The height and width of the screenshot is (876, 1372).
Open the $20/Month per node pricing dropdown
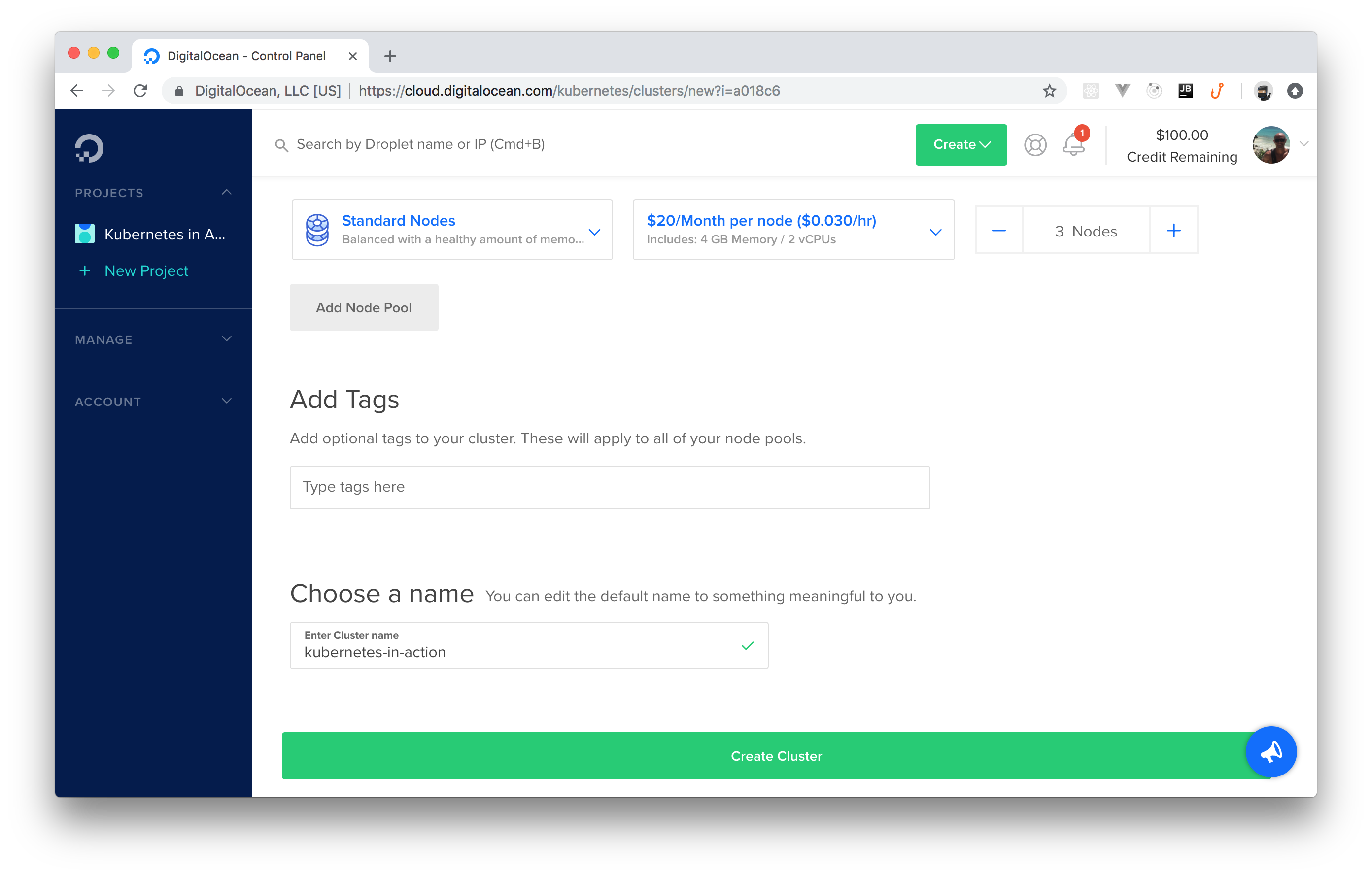click(934, 231)
